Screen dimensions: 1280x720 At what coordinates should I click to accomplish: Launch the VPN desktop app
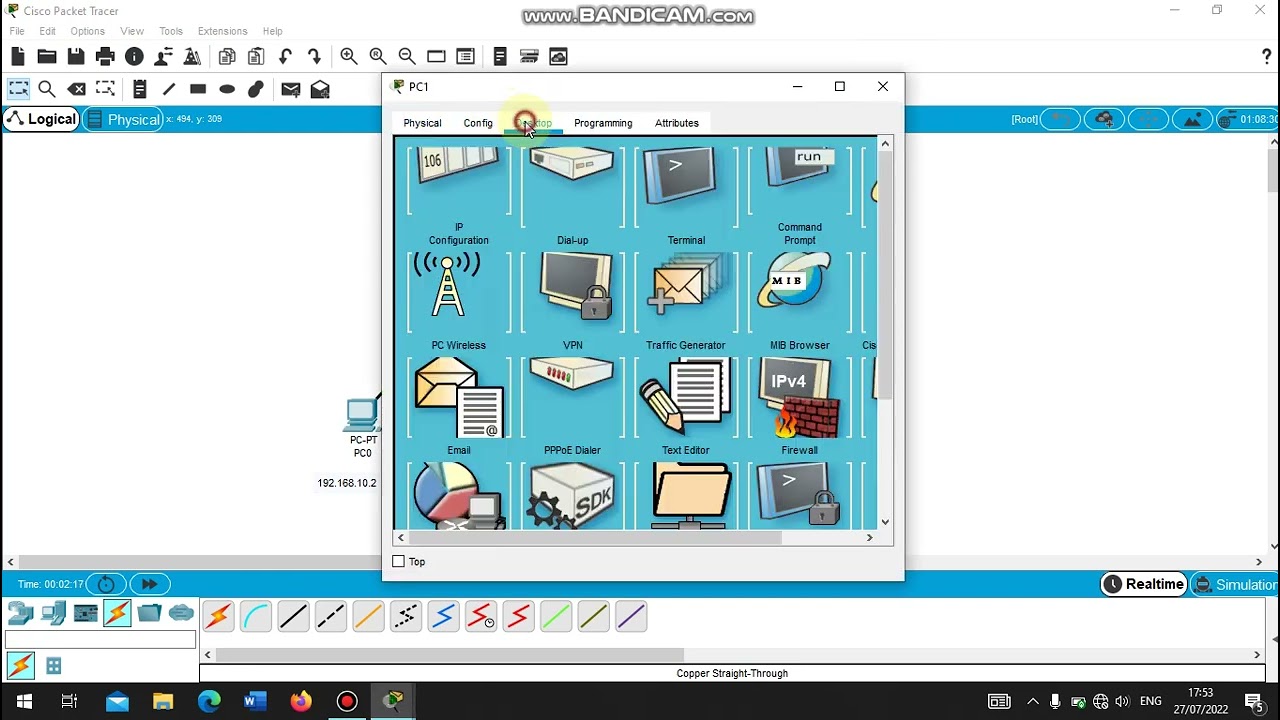pos(572,300)
